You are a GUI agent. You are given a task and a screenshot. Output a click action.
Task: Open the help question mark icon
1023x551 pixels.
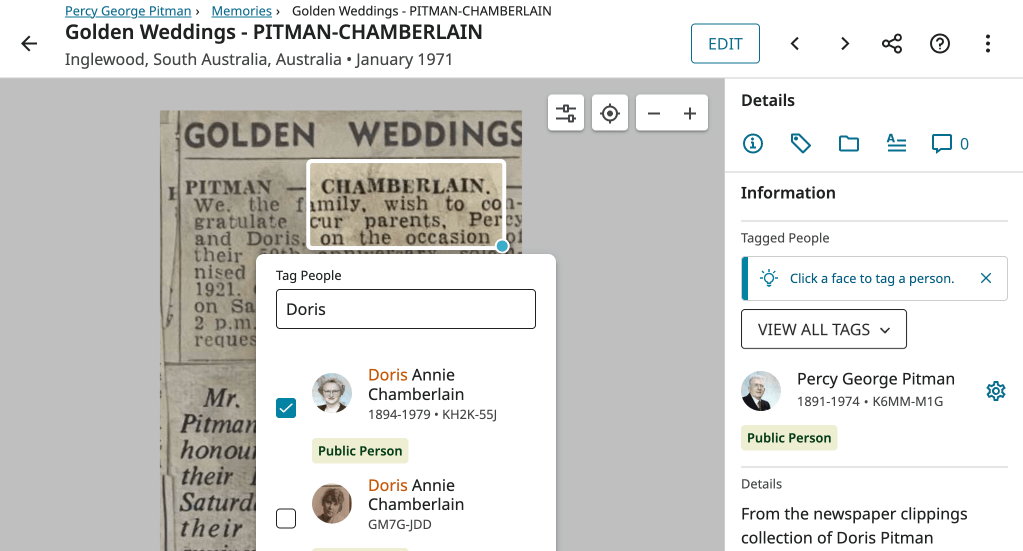[x=940, y=44]
